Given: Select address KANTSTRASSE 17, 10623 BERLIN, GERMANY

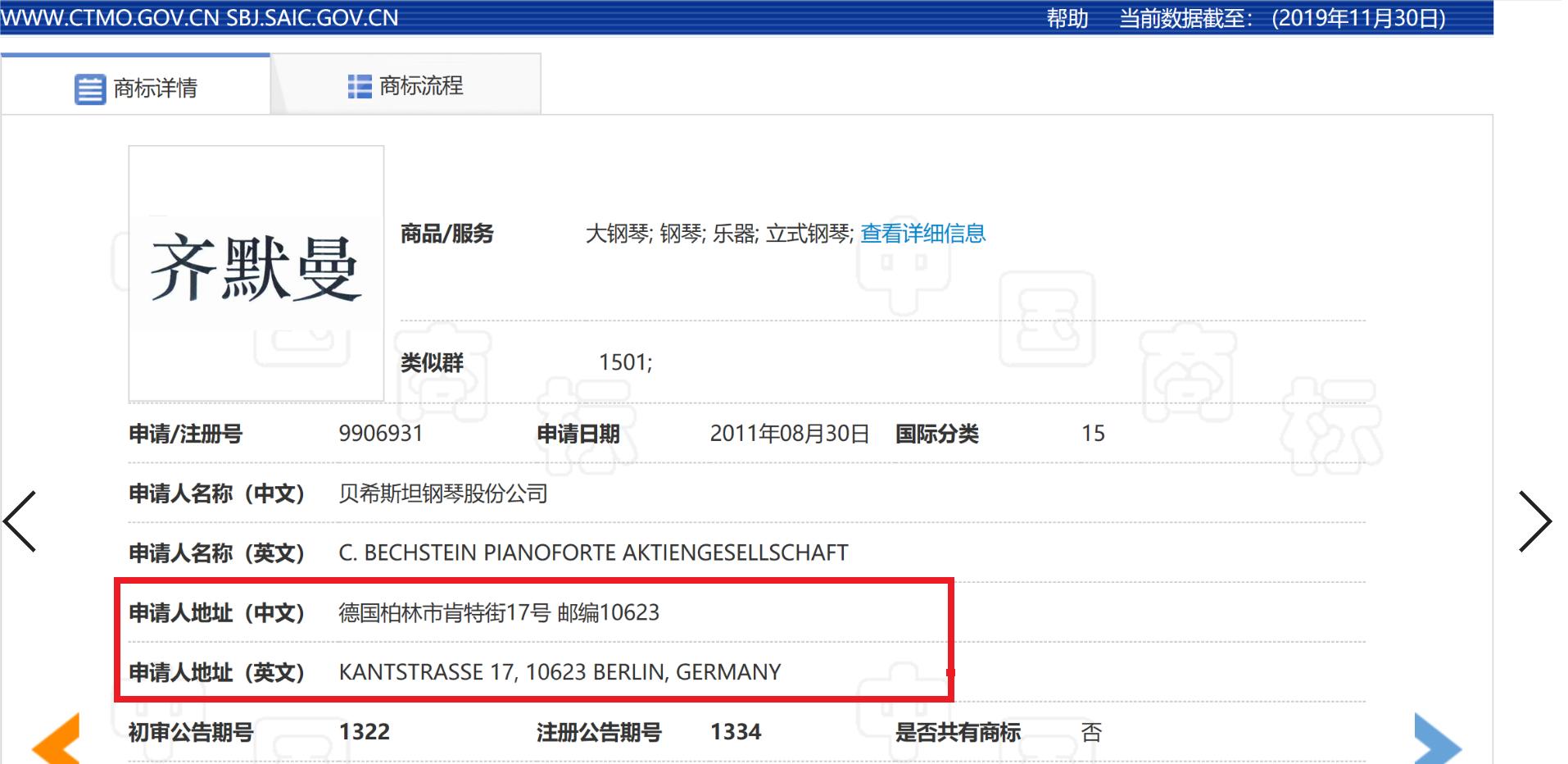Looking at the screenshot, I should point(560,672).
